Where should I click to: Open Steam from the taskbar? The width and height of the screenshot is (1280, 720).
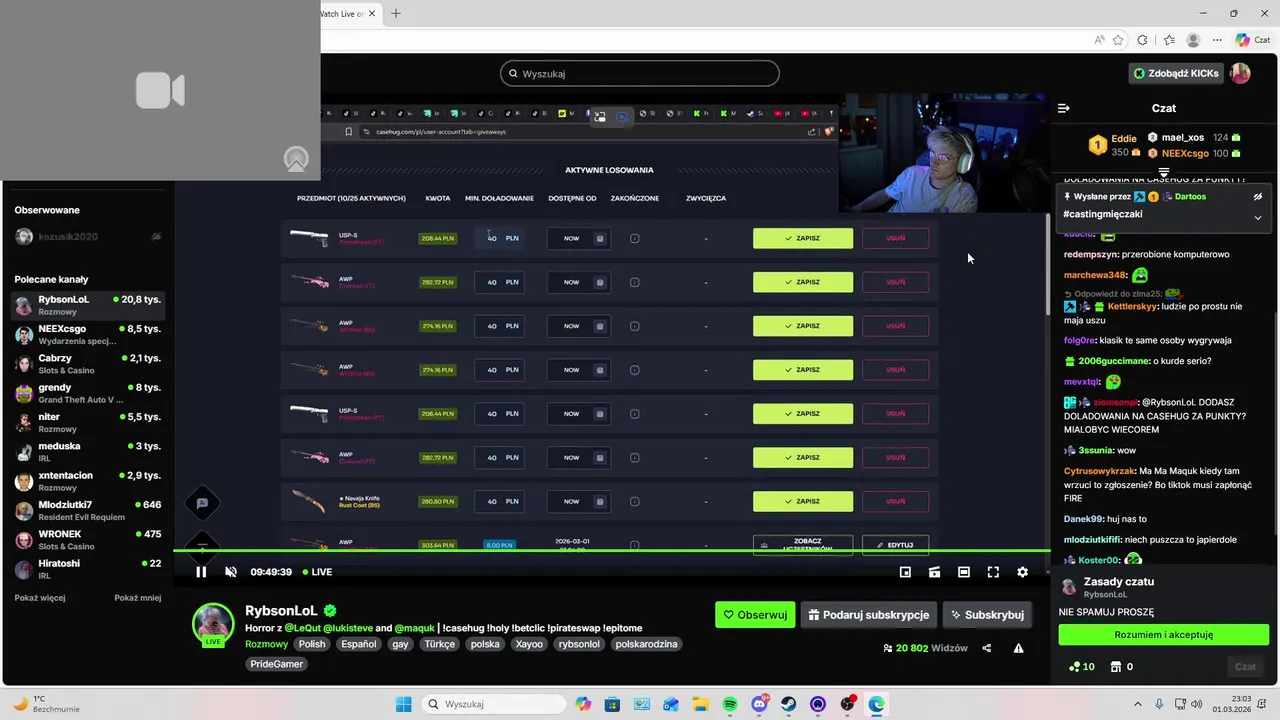(x=789, y=704)
